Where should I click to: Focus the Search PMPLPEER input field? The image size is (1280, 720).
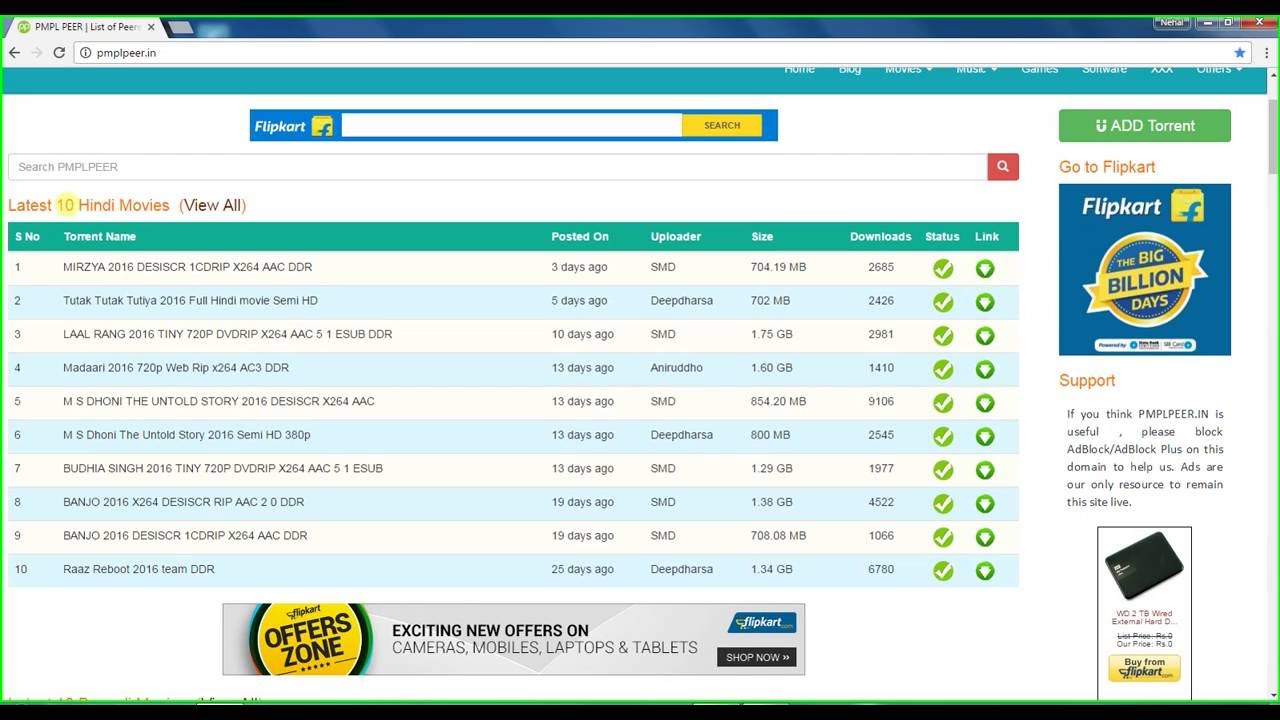(x=498, y=167)
